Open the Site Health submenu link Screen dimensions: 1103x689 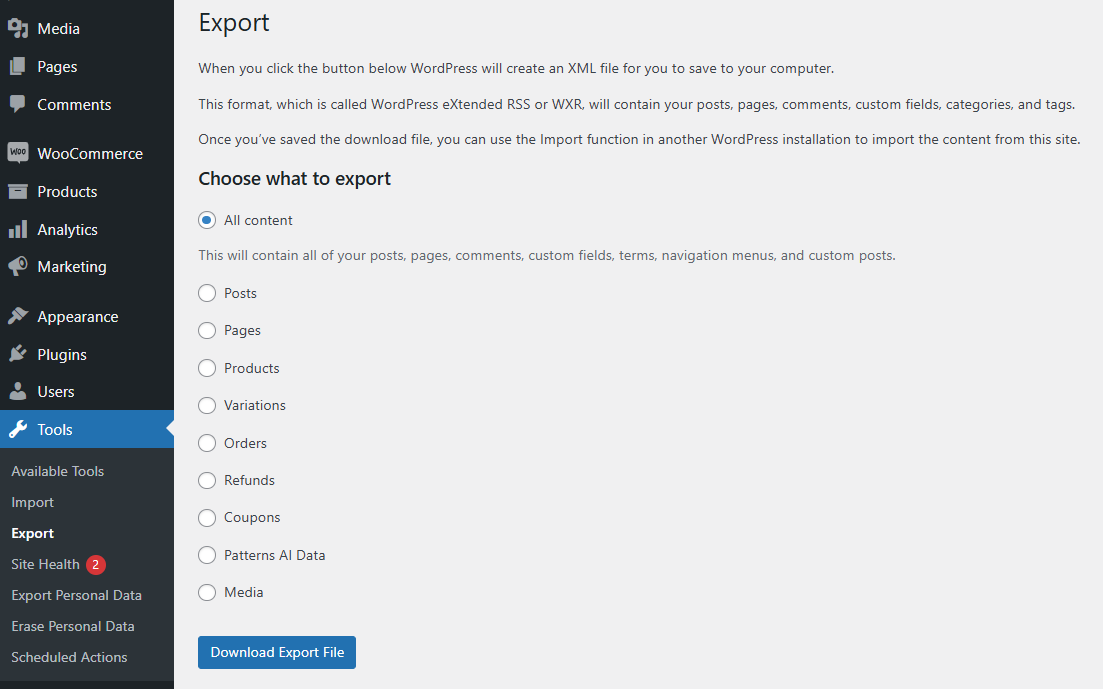(x=46, y=564)
